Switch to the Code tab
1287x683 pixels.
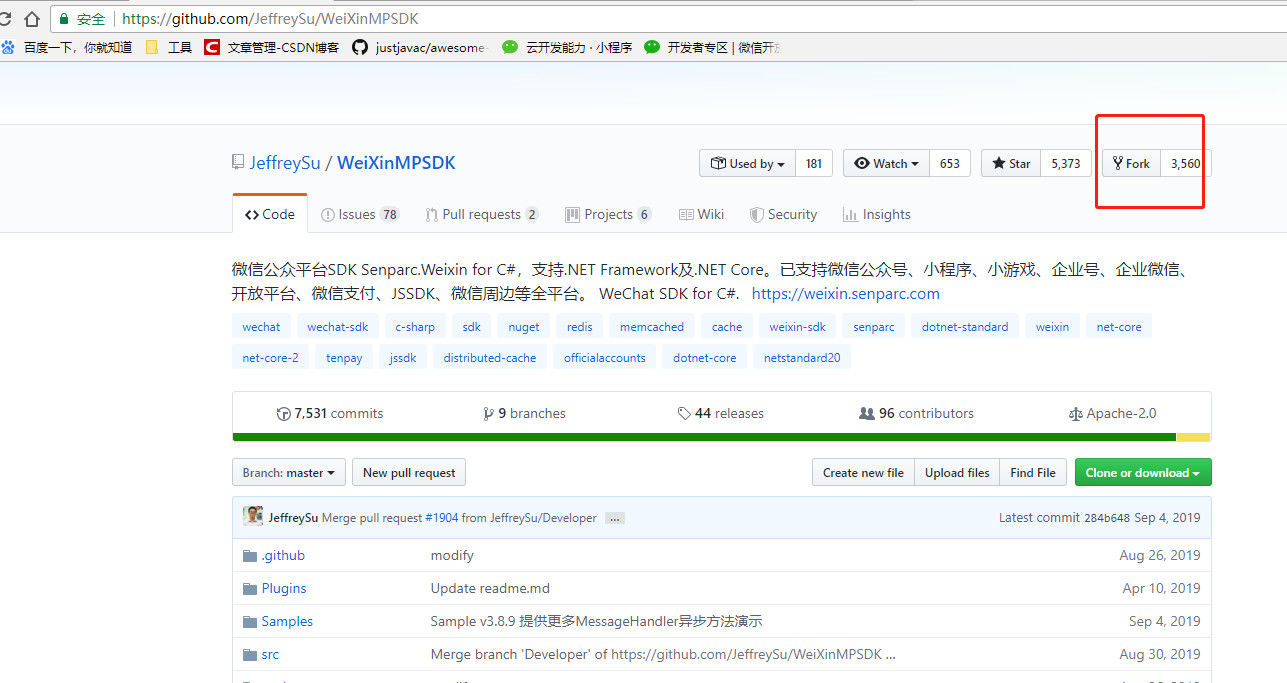(x=270, y=214)
